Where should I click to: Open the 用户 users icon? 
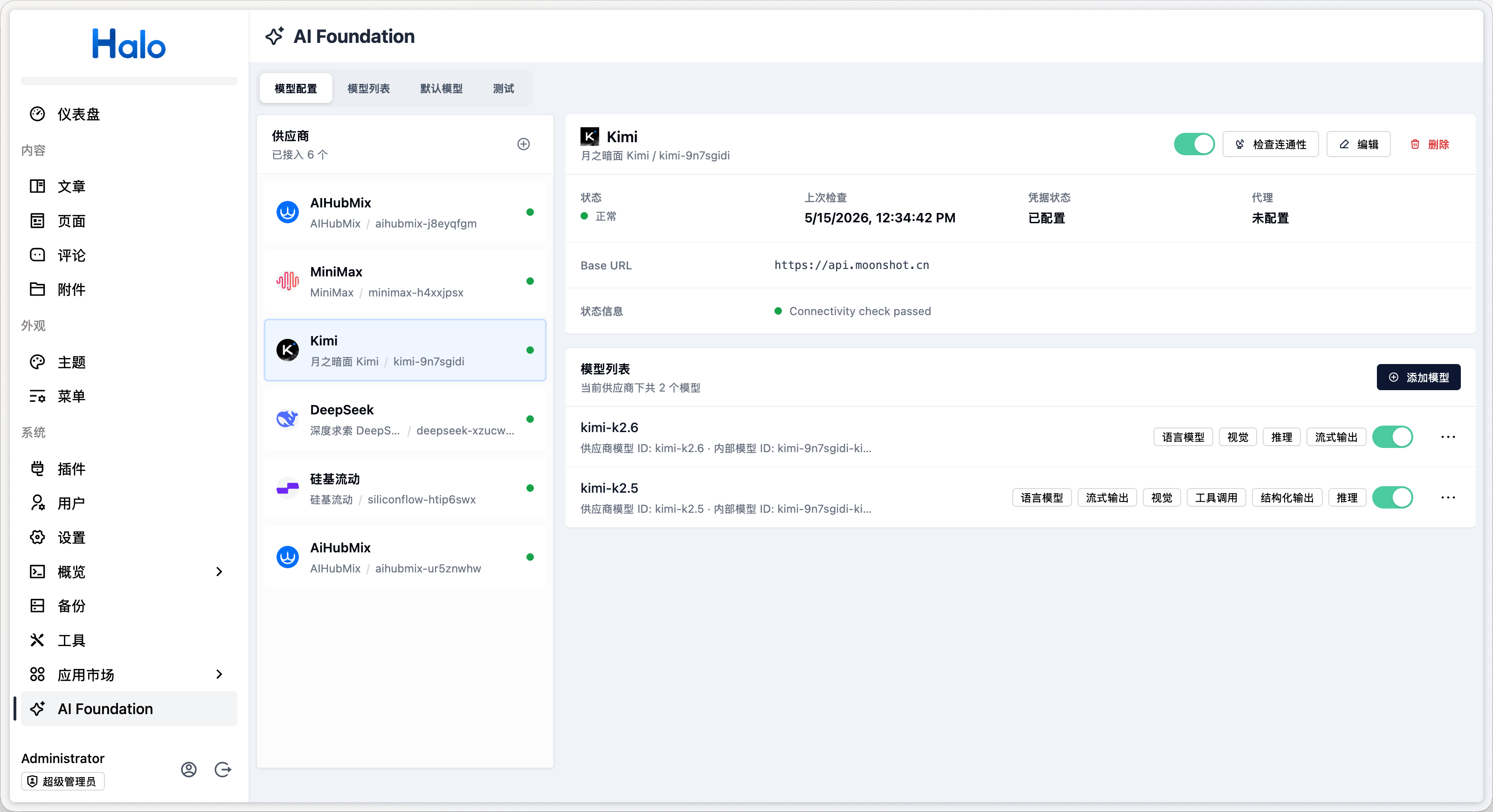coord(37,503)
